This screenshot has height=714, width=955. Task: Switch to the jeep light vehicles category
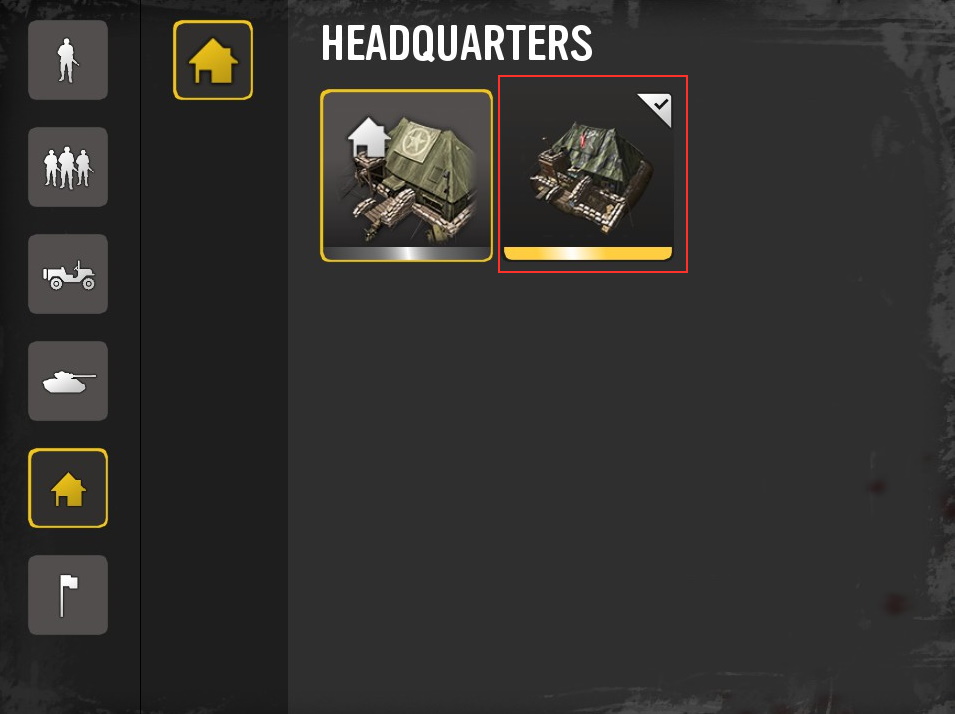click(68, 274)
